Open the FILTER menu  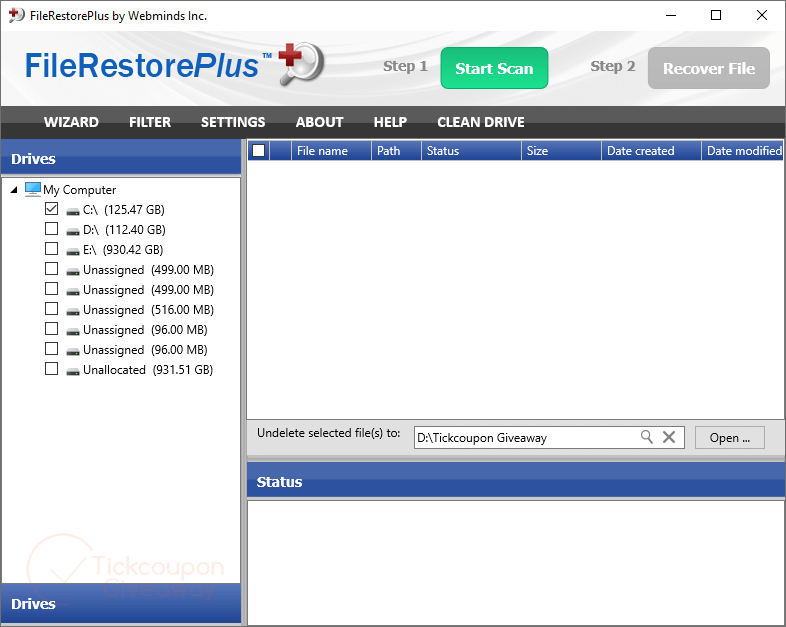pyautogui.click(x=150, y=122)
